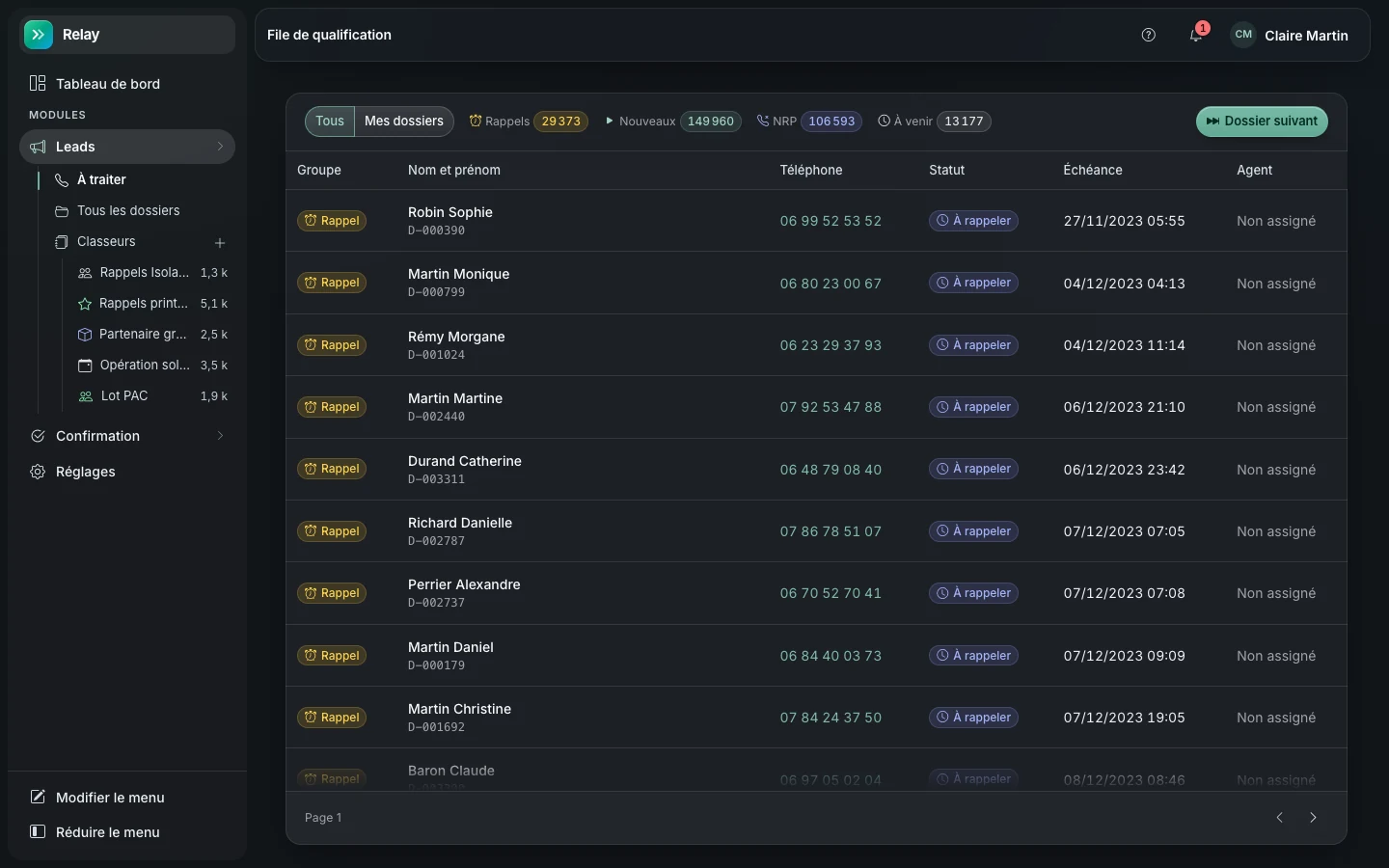Add a new classeur with plus icon
The image size is (1389, 868).
(x=220, y=243)
